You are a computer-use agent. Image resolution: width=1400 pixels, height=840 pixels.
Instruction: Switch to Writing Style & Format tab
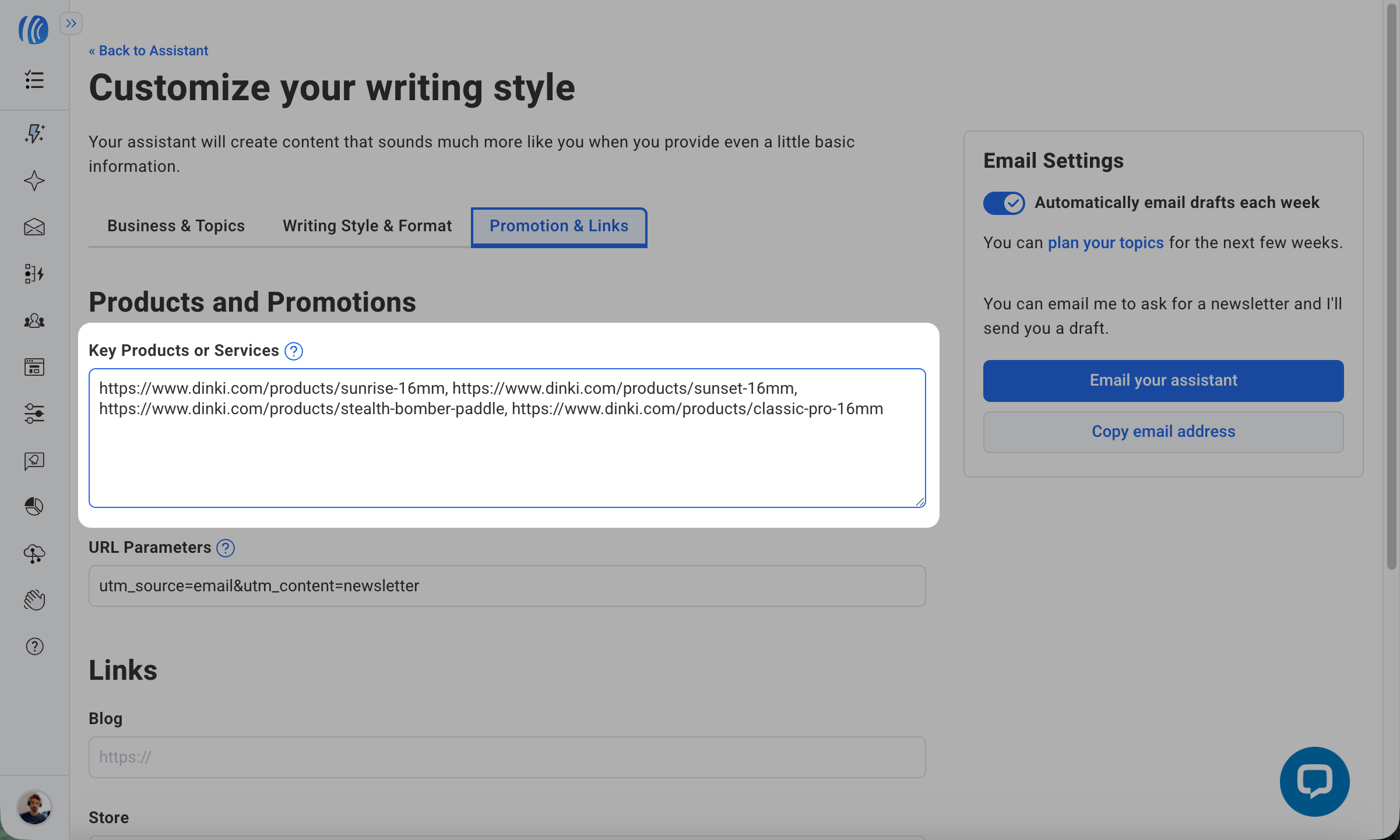pos(367,226)
